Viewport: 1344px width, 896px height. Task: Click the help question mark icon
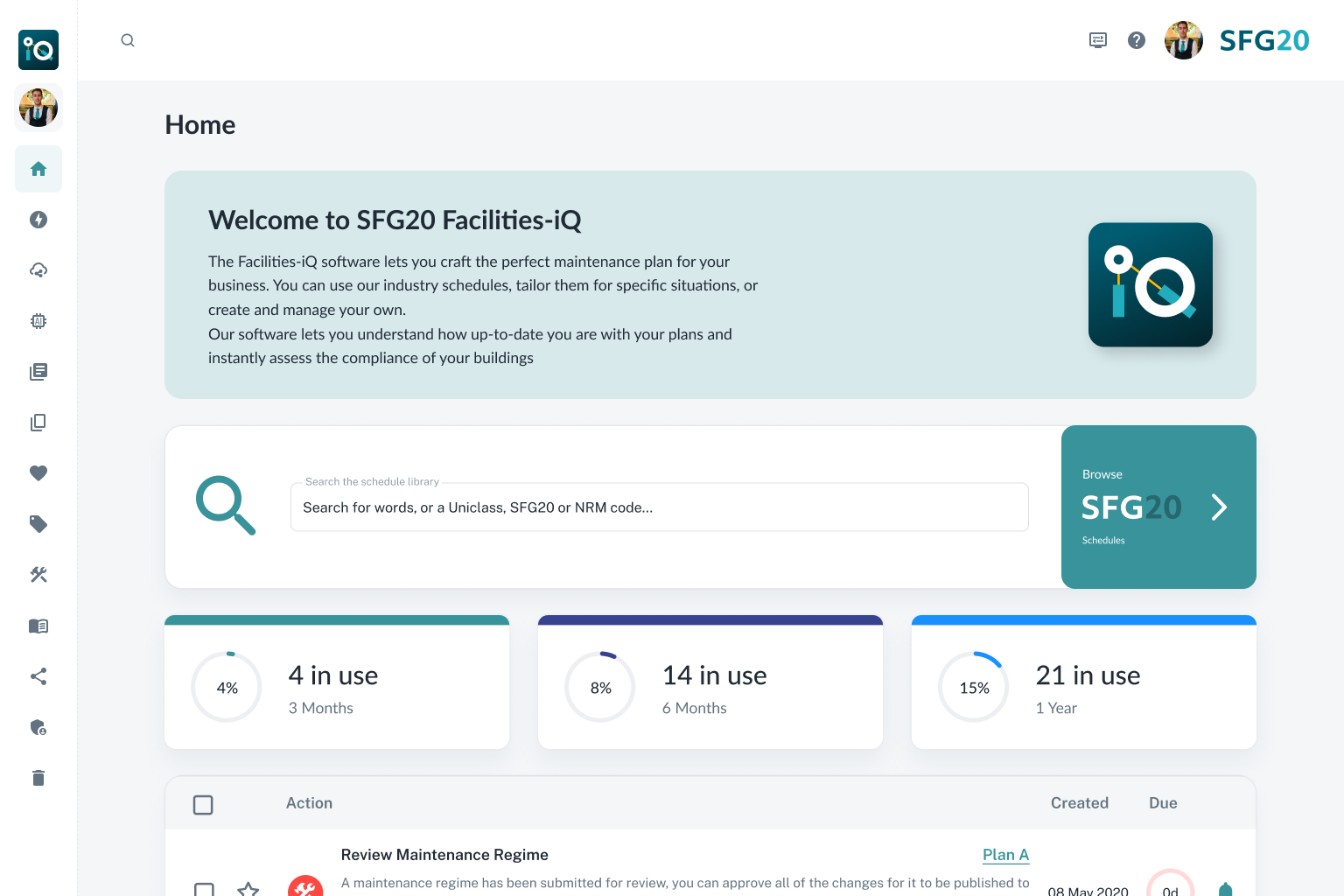click(1137, 40)
